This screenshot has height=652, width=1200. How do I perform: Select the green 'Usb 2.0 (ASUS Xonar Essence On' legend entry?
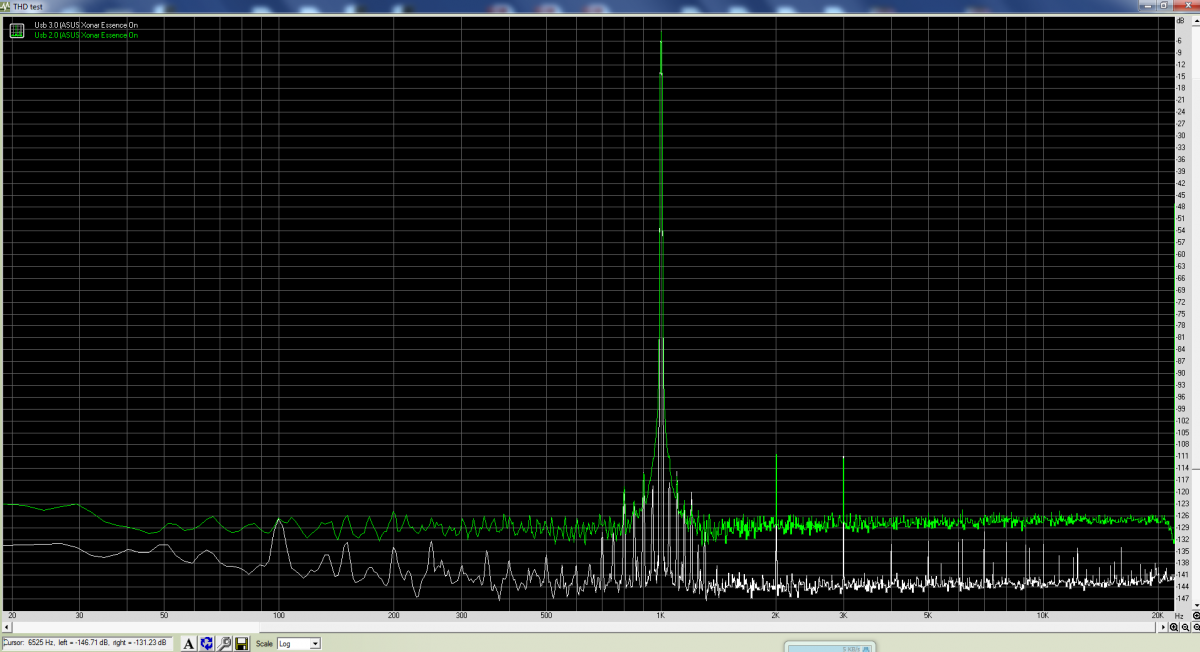point(86,35)
